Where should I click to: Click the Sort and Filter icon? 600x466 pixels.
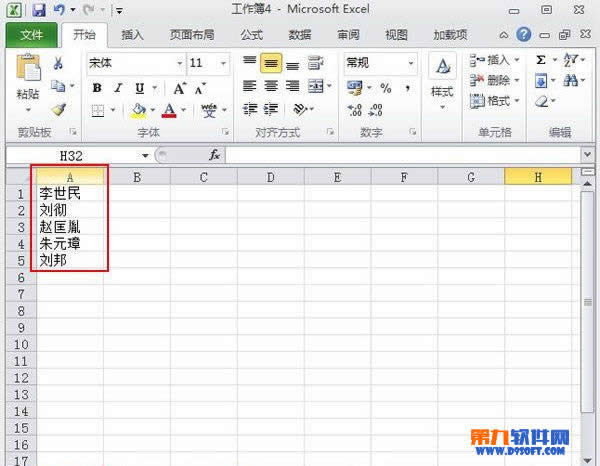coord(570,60)
